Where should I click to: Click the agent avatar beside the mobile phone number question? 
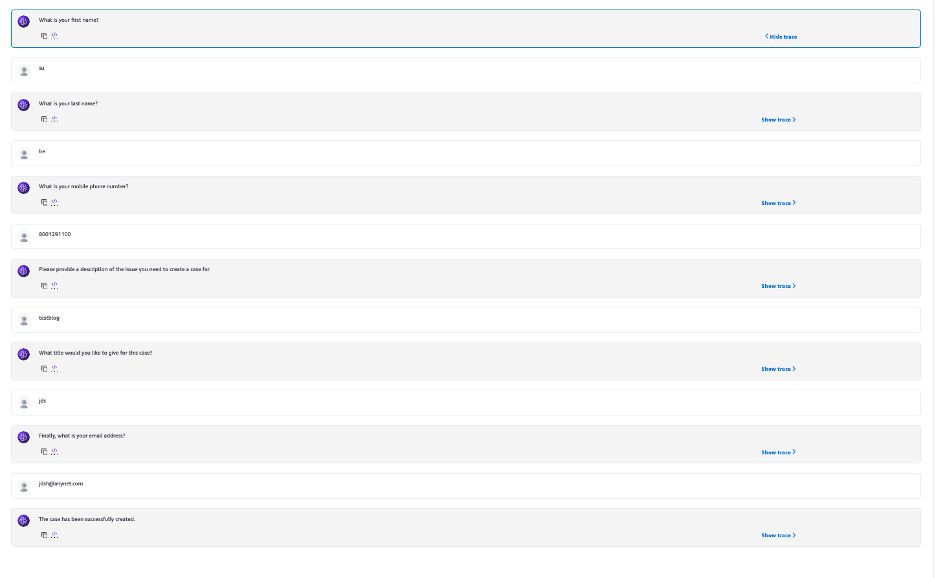coord(23,188)
